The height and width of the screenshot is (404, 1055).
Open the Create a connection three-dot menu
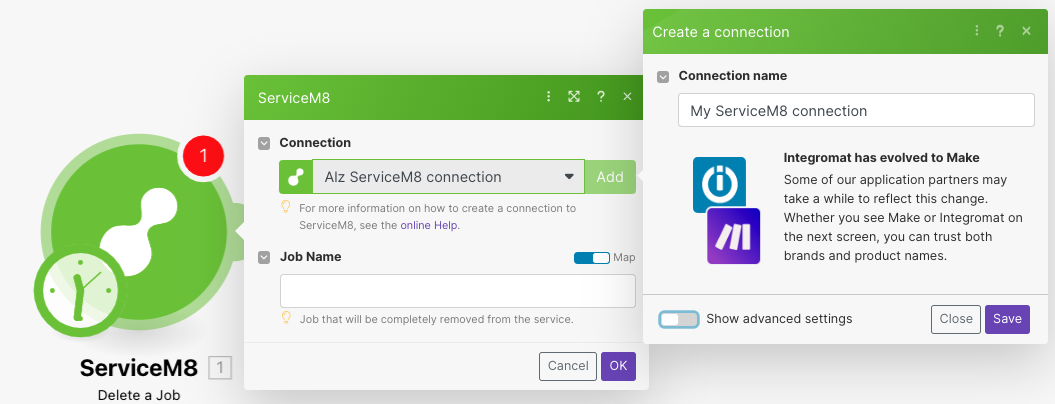[976, 31]
